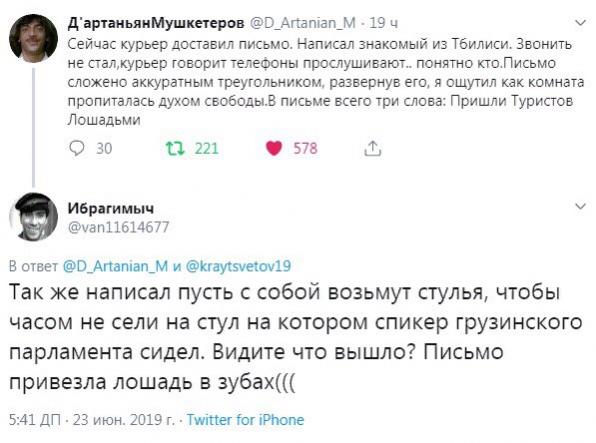Like the tweet with the heart icon

coord(274,148)
